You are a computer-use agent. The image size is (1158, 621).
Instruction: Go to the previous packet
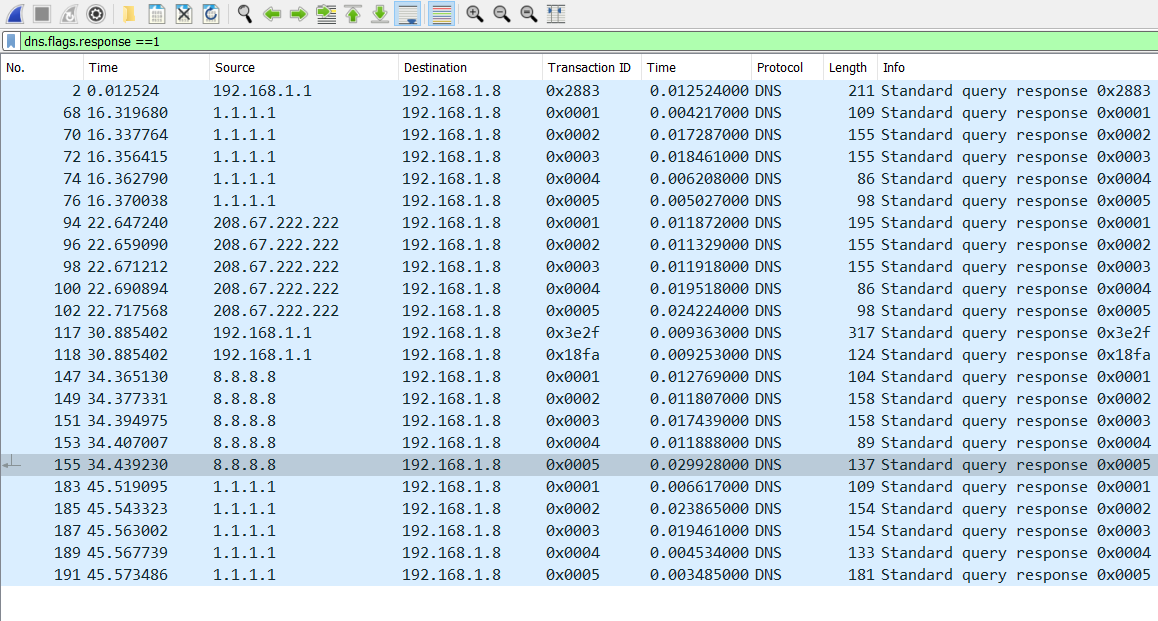point(271,14)
